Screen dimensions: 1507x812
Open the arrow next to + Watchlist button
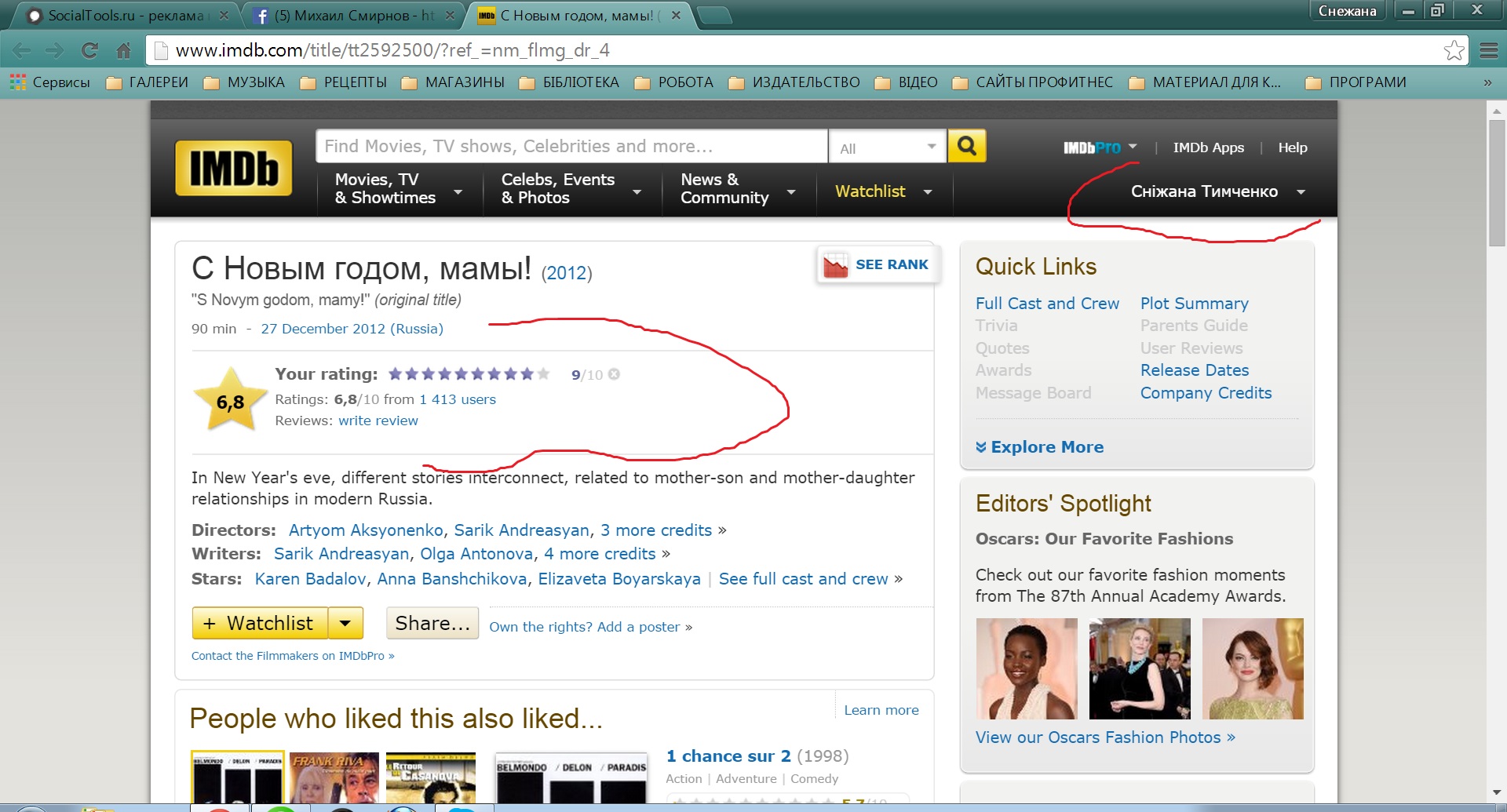[x=345, y=624]
